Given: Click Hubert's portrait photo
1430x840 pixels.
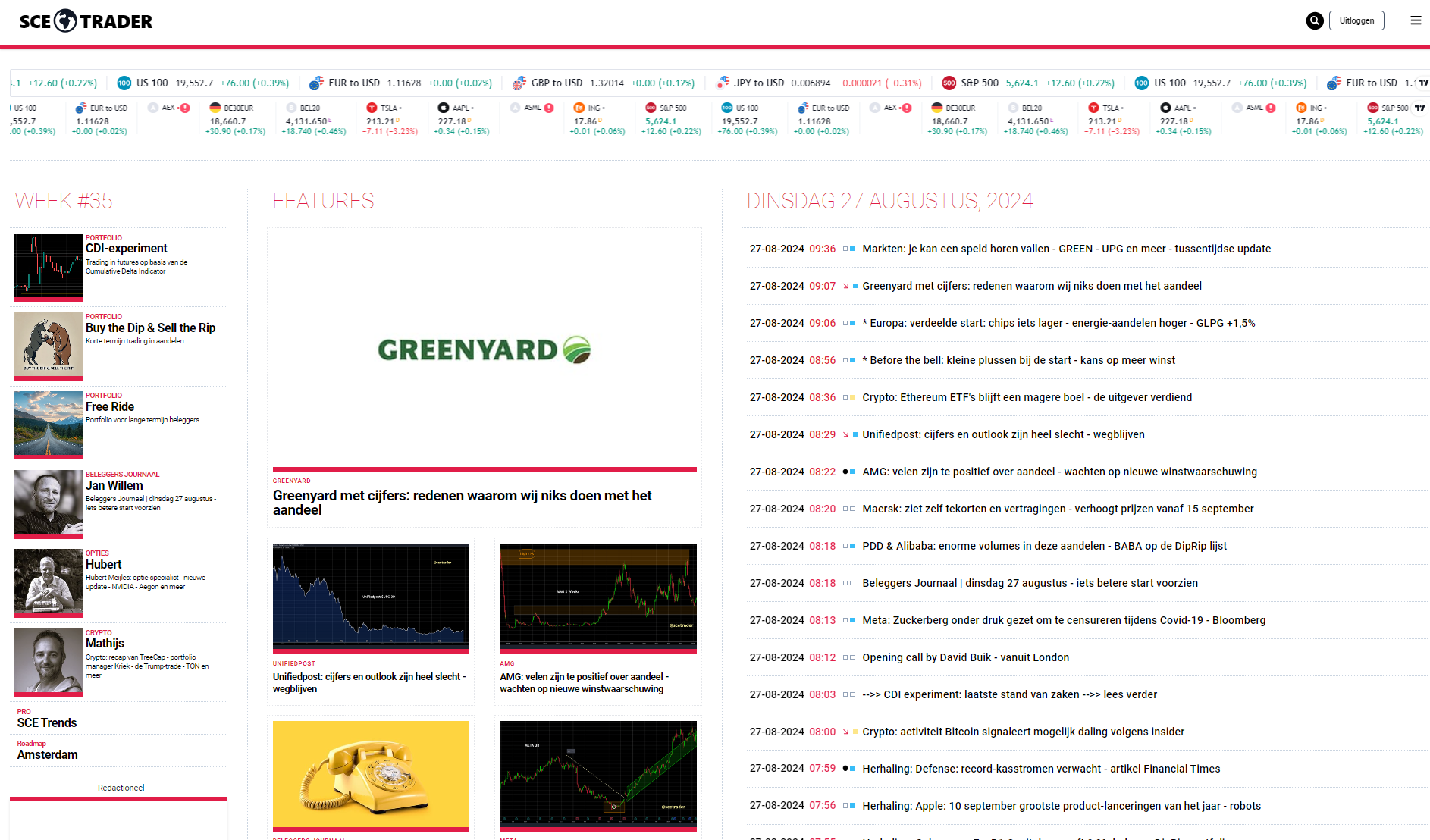Looking at the screenshot, I should coord(49,582).
